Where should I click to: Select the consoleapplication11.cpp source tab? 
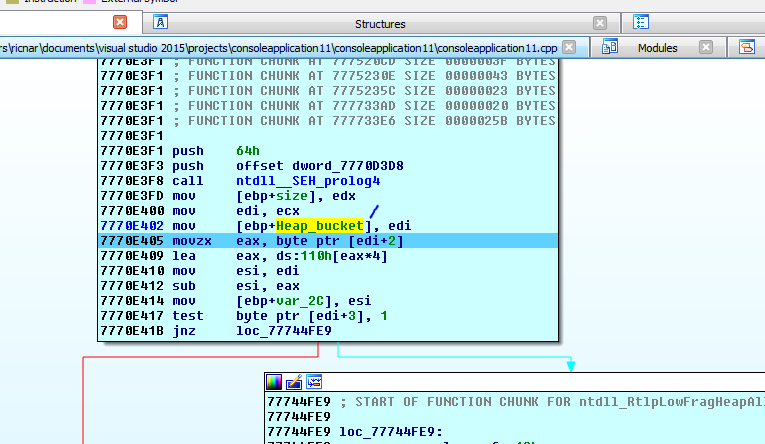click(x=280, y=47)
